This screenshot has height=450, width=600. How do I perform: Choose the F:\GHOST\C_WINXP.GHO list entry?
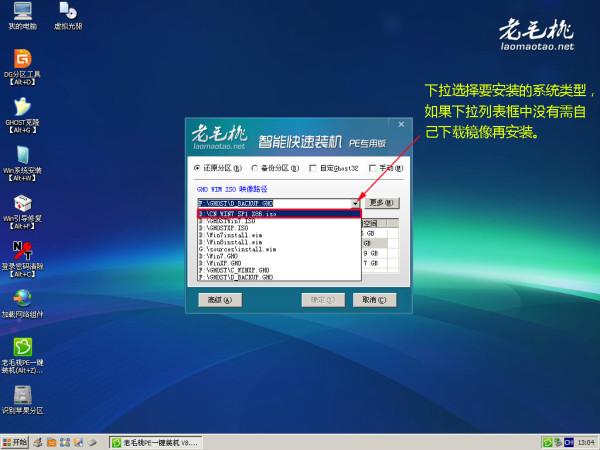tap(279, 270)
